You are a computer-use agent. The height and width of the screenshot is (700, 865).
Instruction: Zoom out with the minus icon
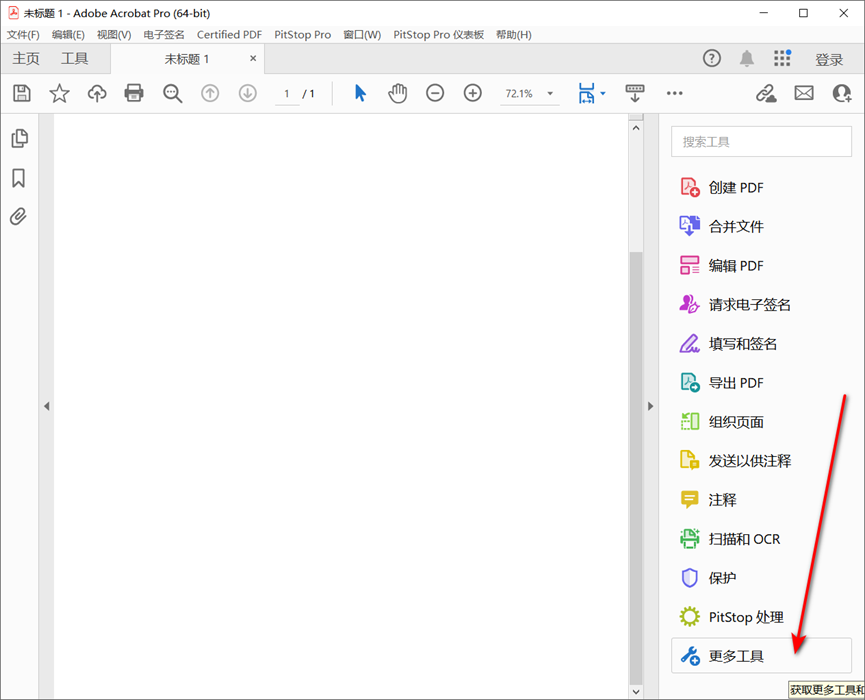click(x=435, y=93)
